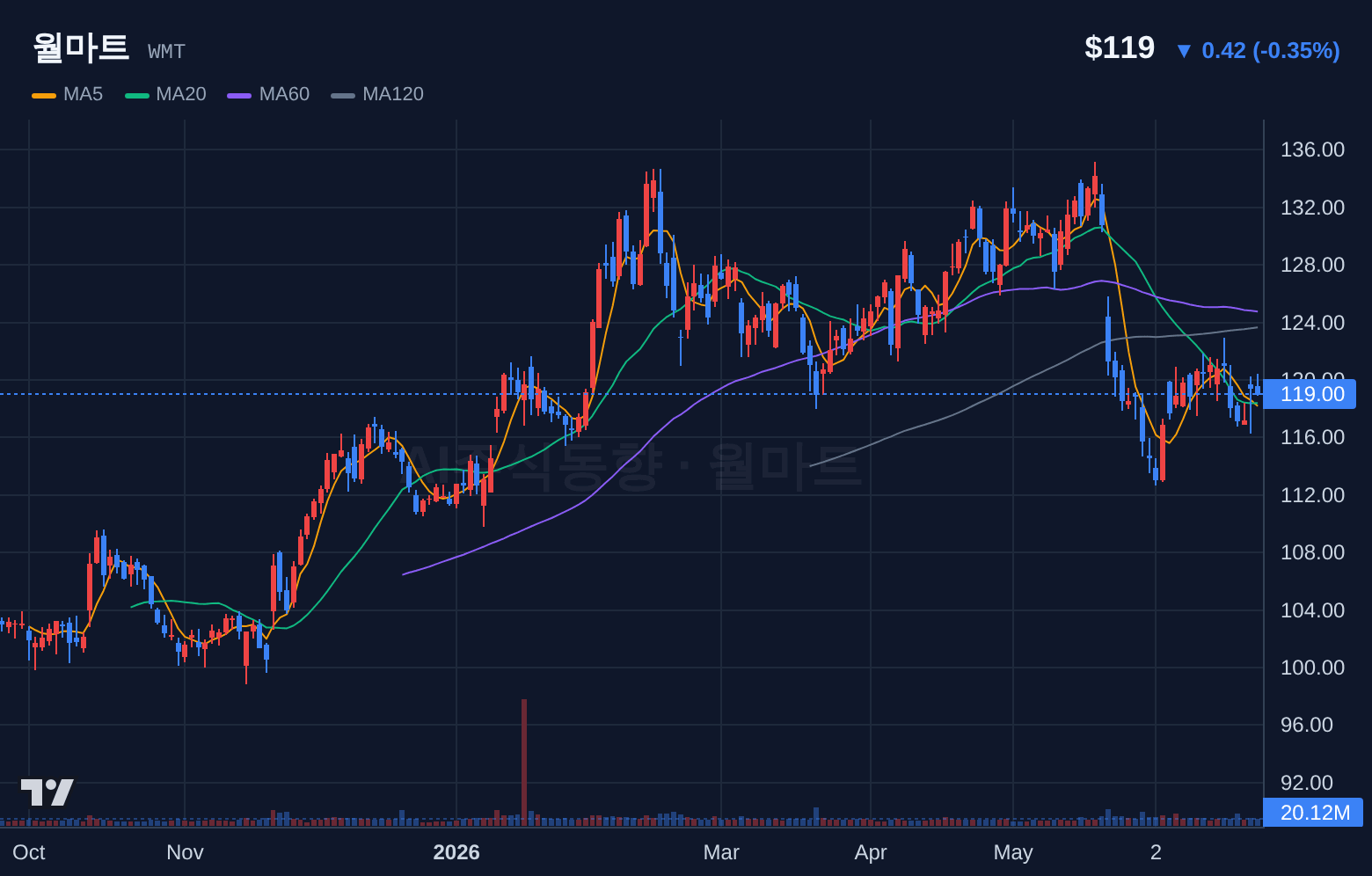The height and width of the screenshot is (876, 1372).
Task: Click the WMT ticker symbol
Action: 166,52
